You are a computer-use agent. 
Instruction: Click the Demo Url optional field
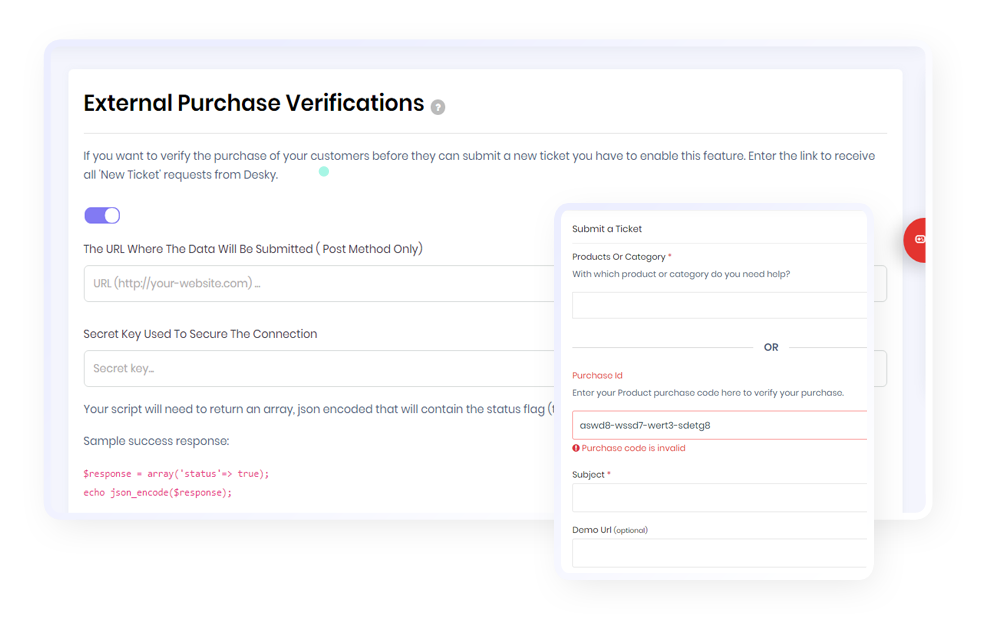pos(719,553)
